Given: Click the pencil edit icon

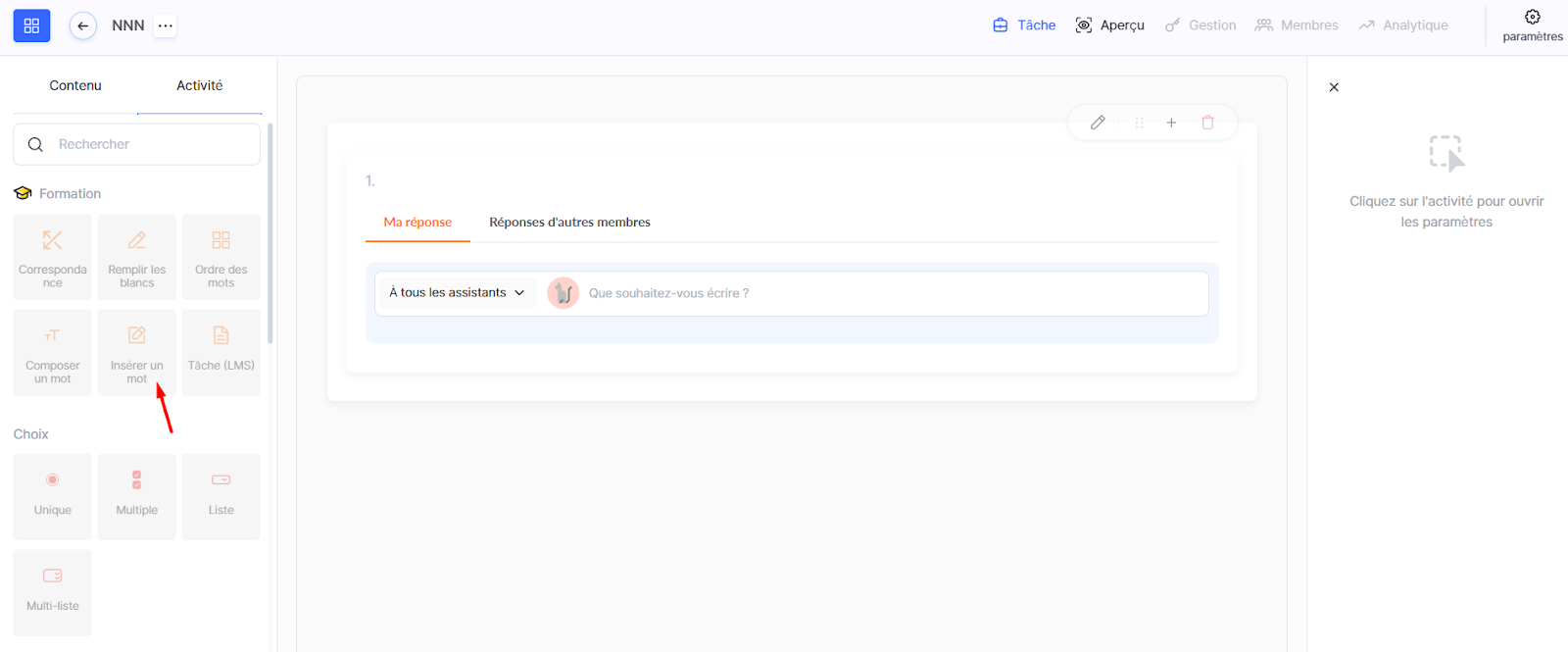Looking at the screenshot, I should [1098, 123].
